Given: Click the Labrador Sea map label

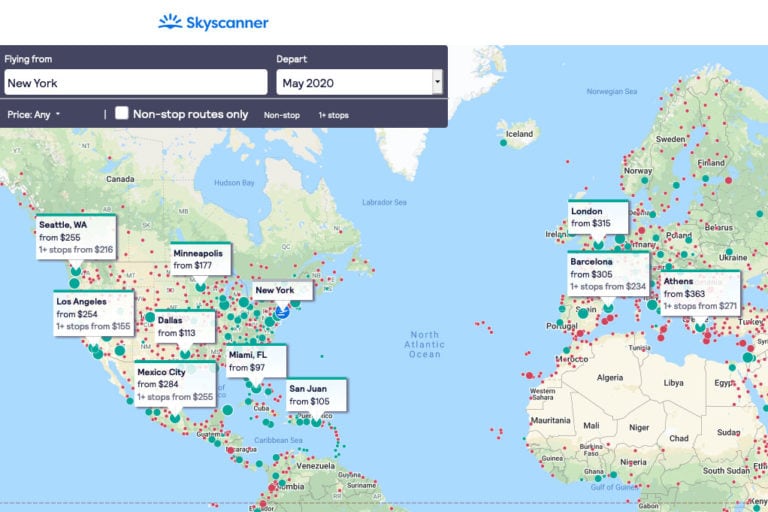Looking at the screenshot, I should pyautogui.click(x=384, y=202).
